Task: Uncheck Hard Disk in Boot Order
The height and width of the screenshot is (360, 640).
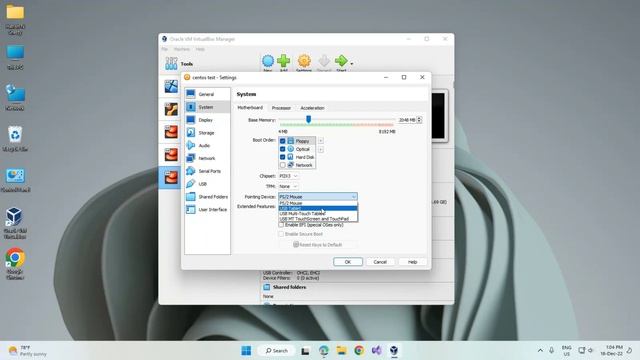Action: pos(282,157)
